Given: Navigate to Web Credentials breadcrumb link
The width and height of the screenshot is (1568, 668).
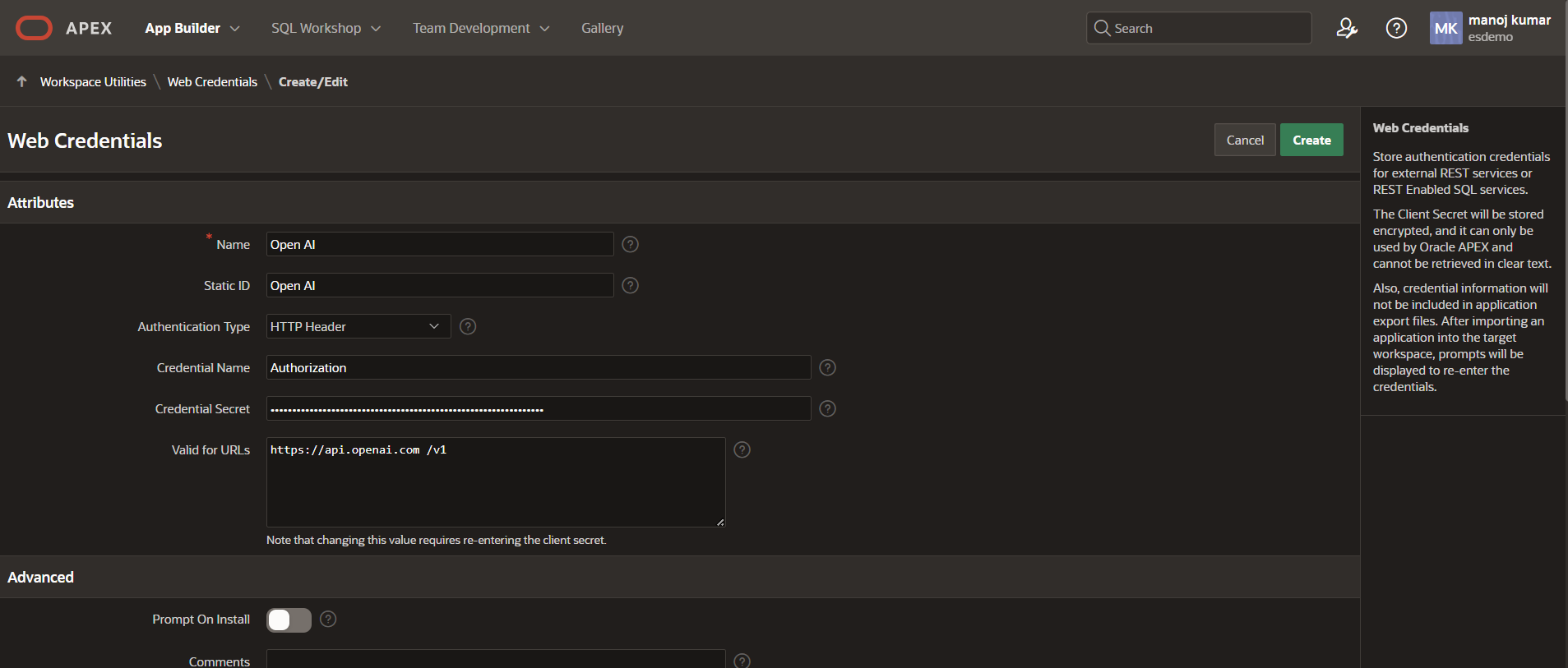Looking at the screenshot, I should 212,81.
